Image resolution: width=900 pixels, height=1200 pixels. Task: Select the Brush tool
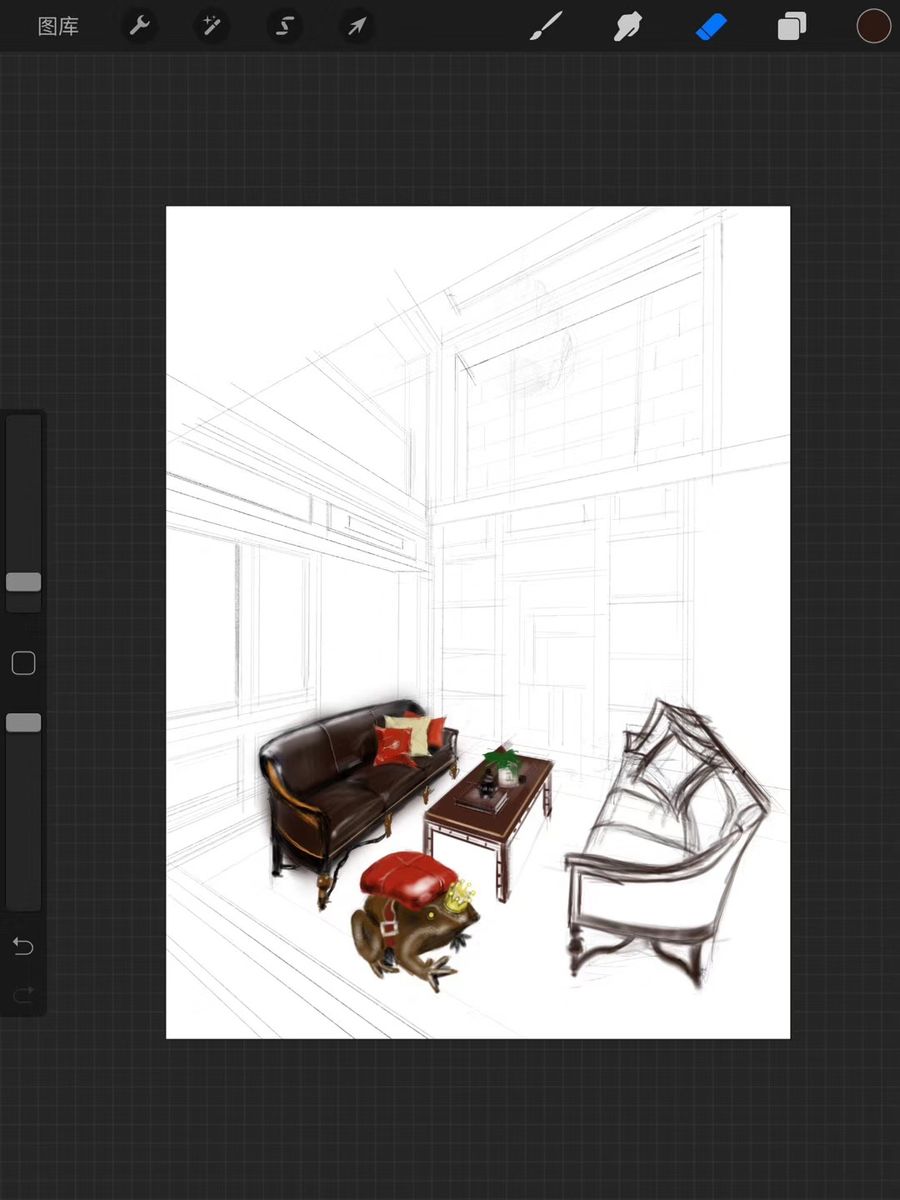(545, 26)
